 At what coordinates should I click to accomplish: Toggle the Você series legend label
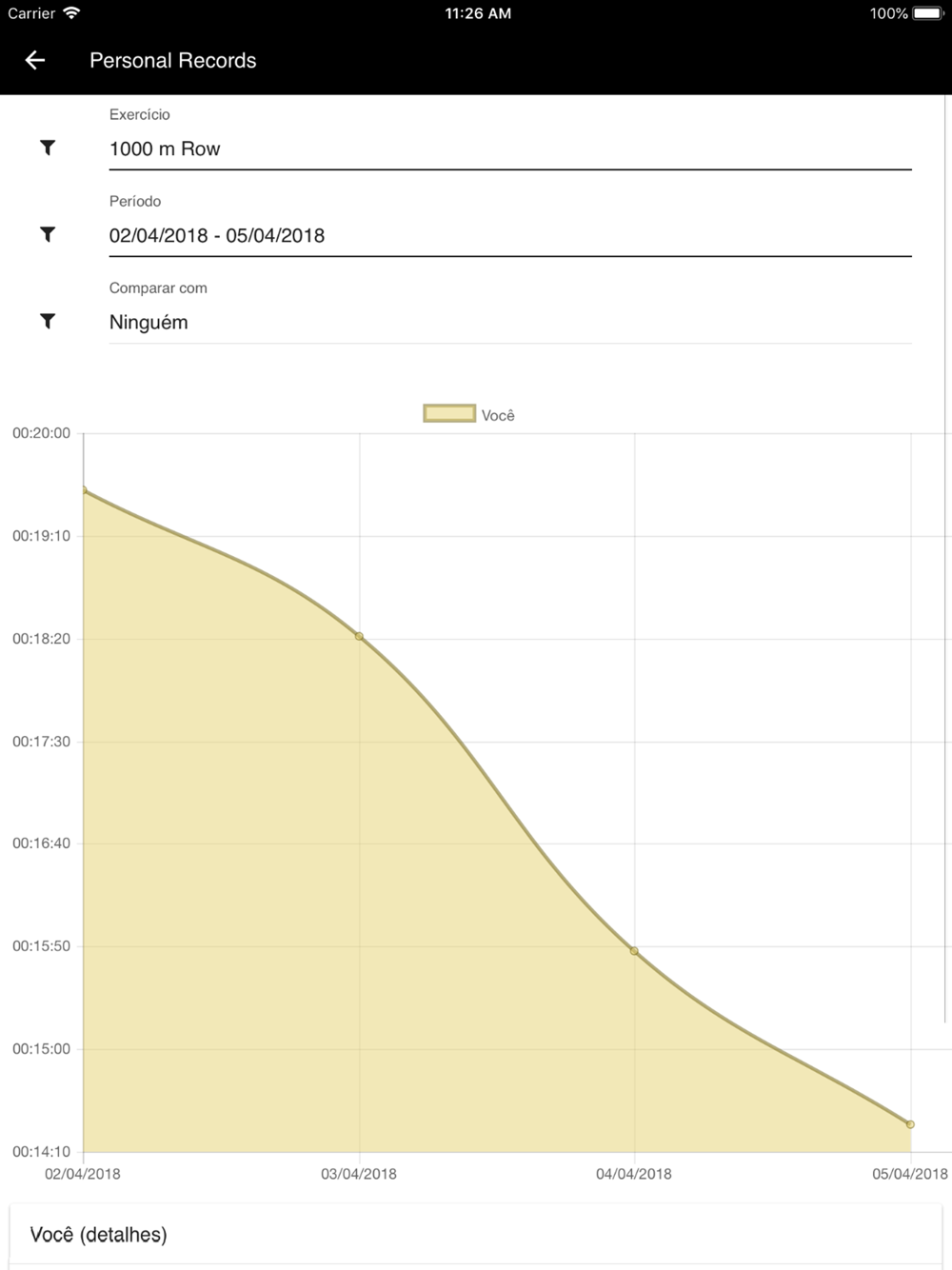(498, 416)
